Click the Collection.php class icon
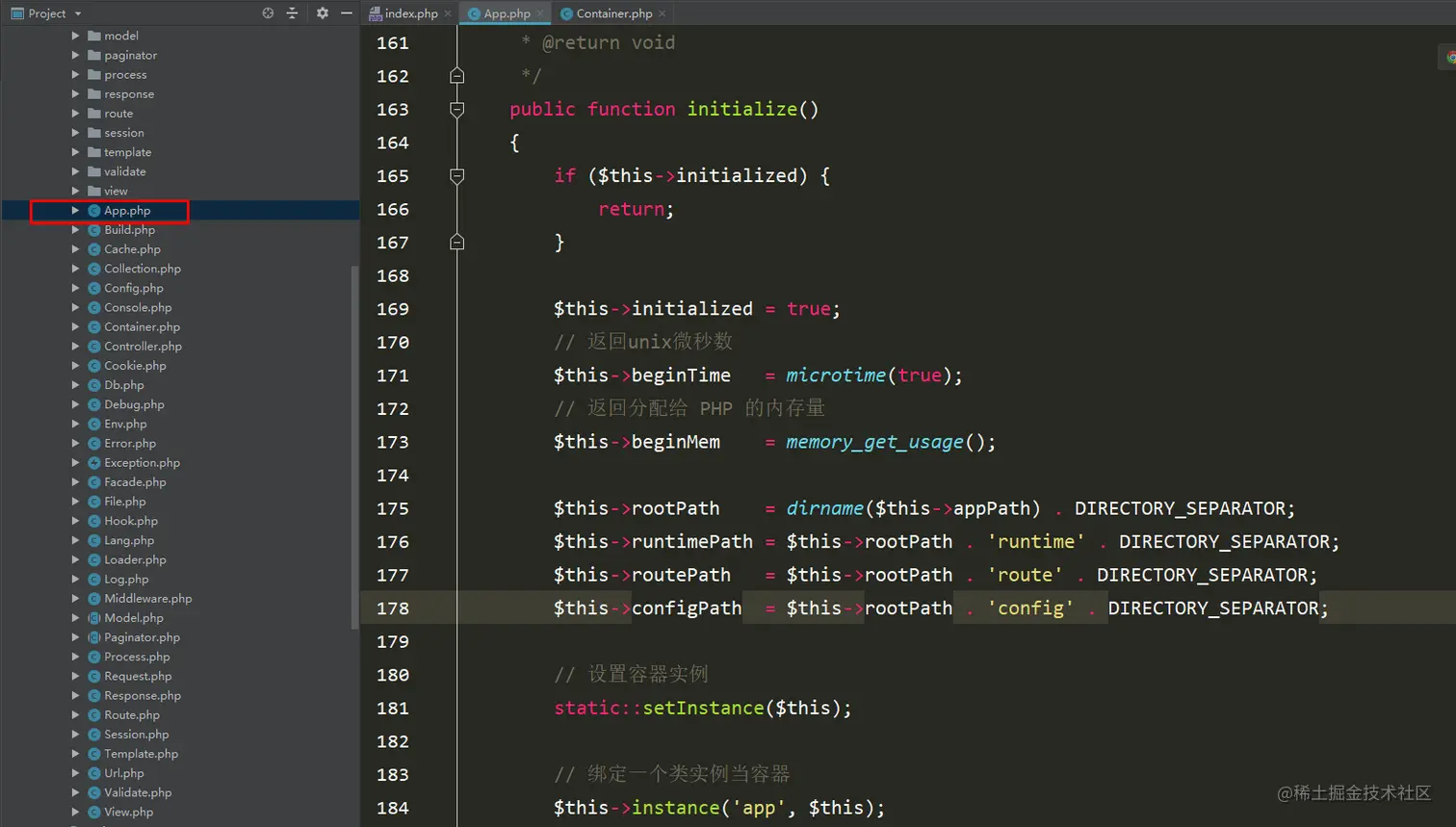The image size is (1456, 827). [94, 269]
